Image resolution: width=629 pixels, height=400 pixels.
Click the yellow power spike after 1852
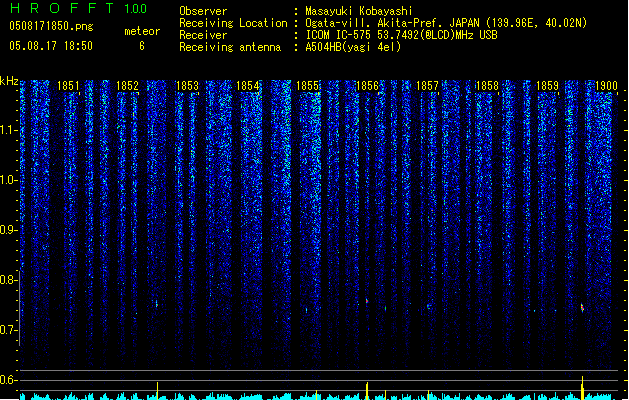click(x=157, y=391)
